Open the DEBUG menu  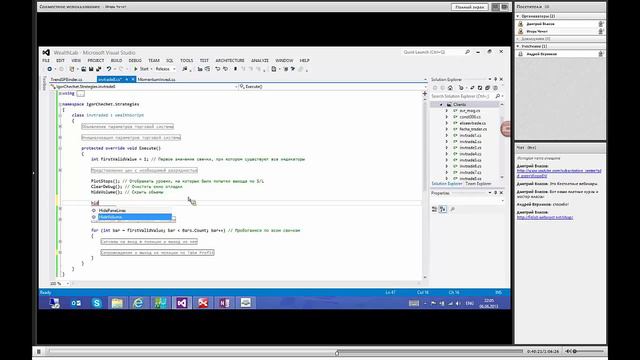(135, 60)
